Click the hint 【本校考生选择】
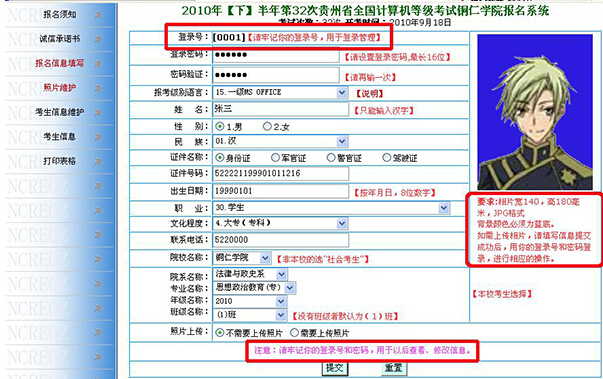This screenshot has width=603, height=379. click(x=502, y=294)
